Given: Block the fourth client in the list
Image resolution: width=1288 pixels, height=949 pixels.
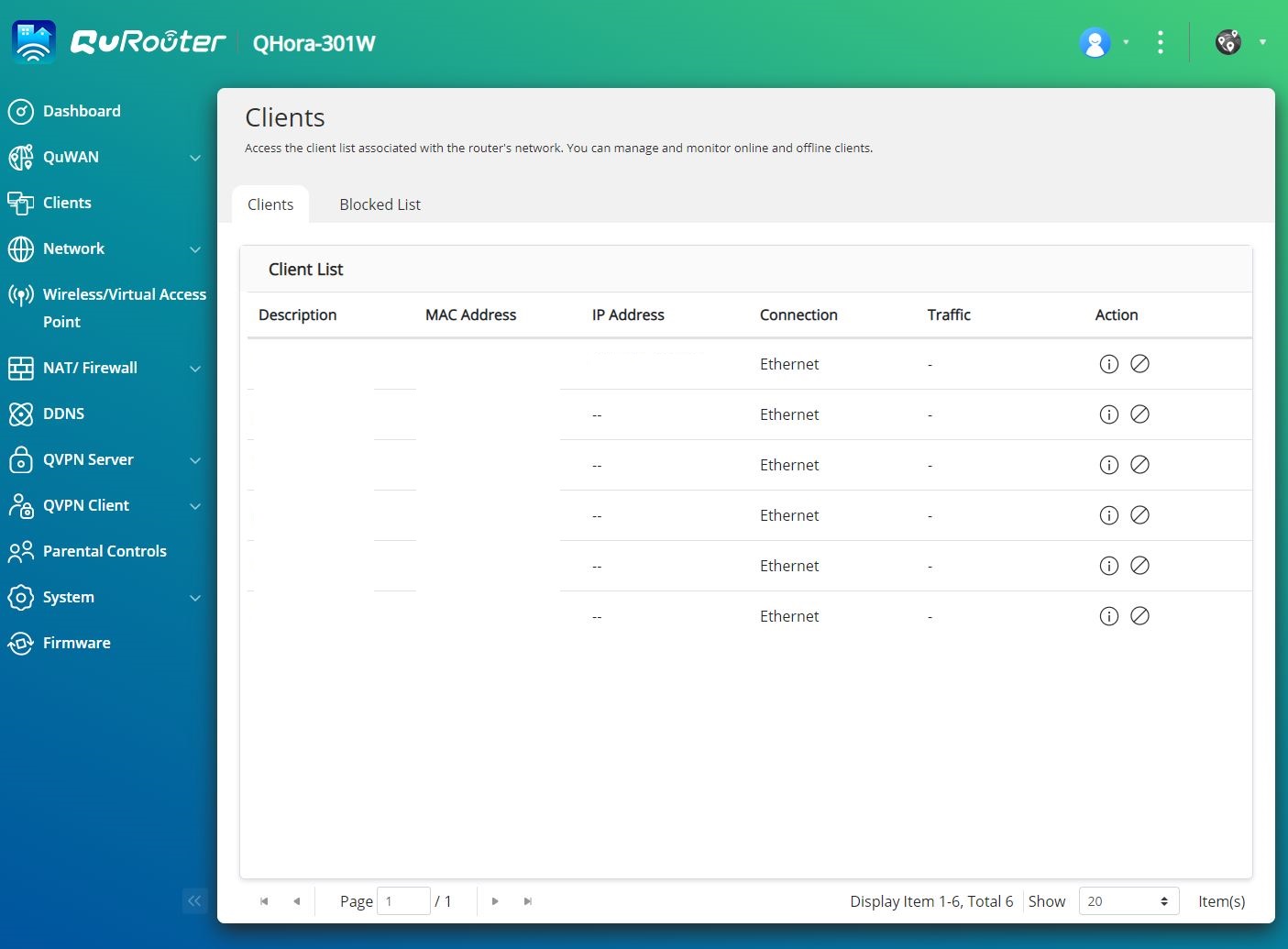Looking at the screenshot, I should 1139,515.
